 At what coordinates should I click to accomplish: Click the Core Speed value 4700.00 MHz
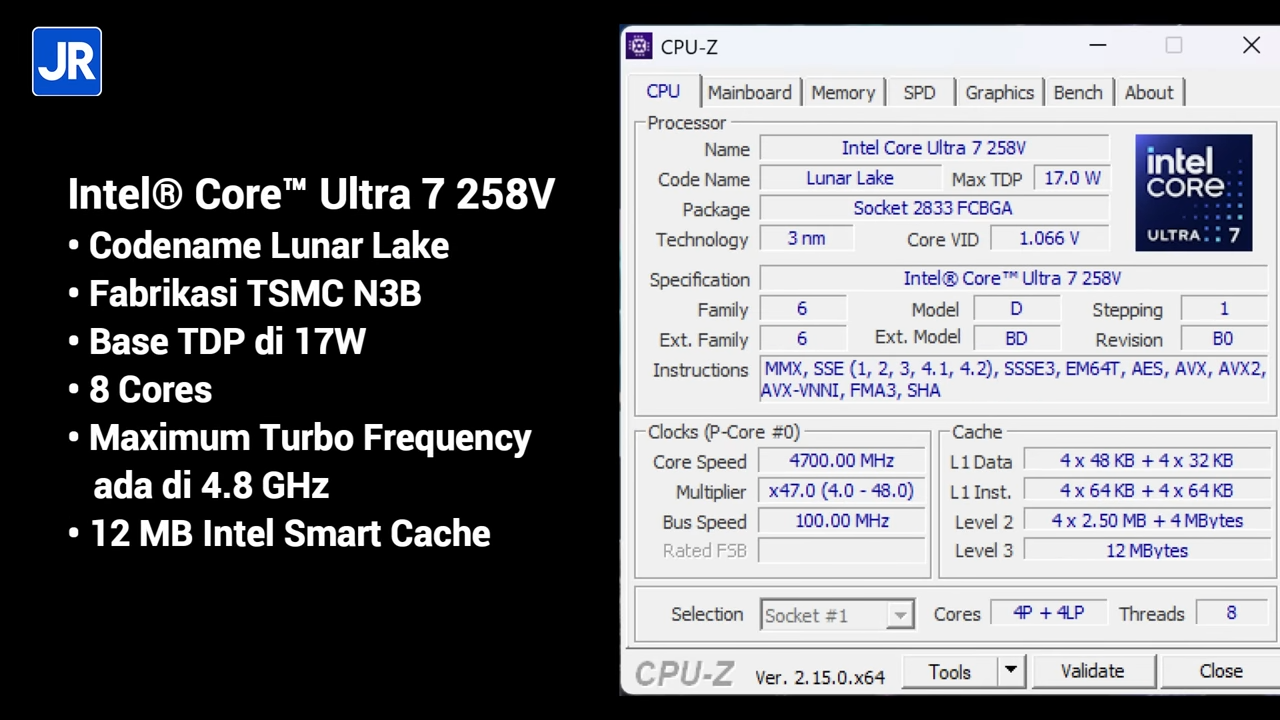(x=842, y=461)
